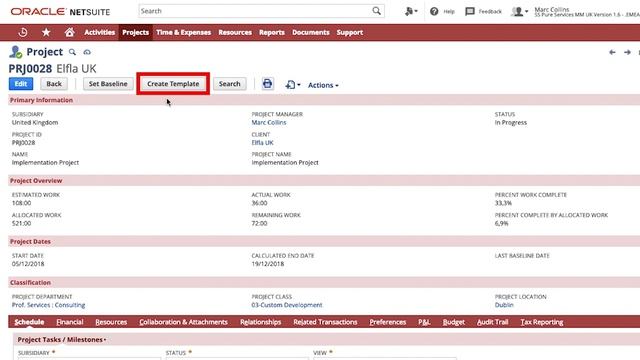Select the Resources subtab
Image resolution: width=640 pixels, height=360 pixels.
point(111,322)
